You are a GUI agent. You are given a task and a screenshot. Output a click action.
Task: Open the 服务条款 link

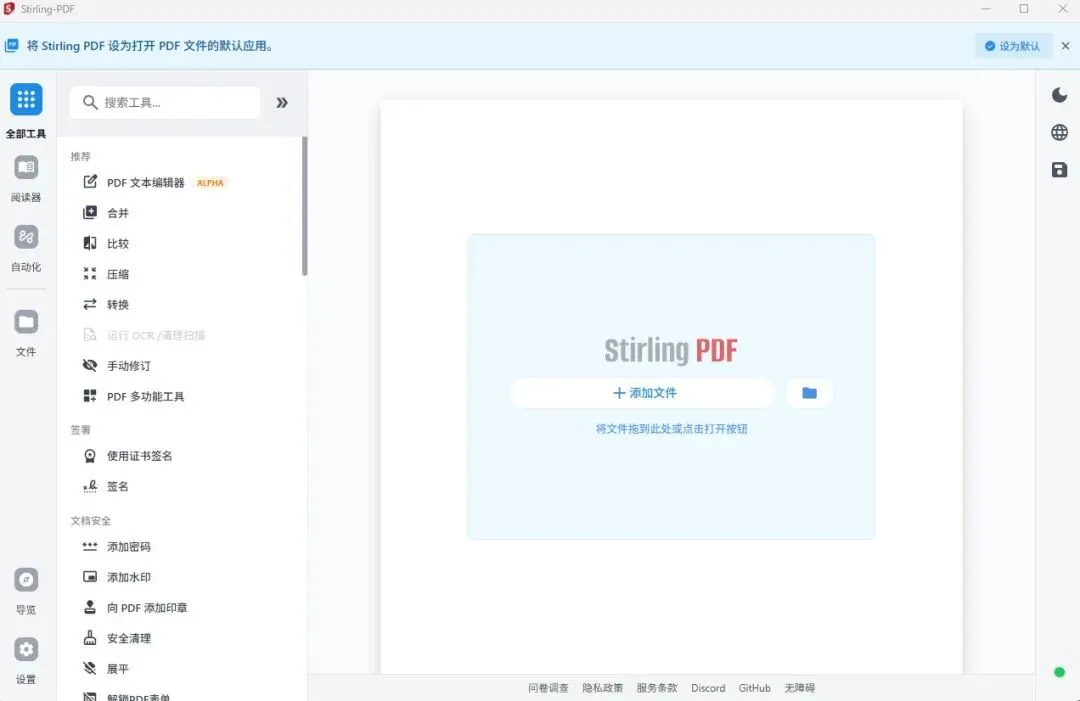(657, 688)
